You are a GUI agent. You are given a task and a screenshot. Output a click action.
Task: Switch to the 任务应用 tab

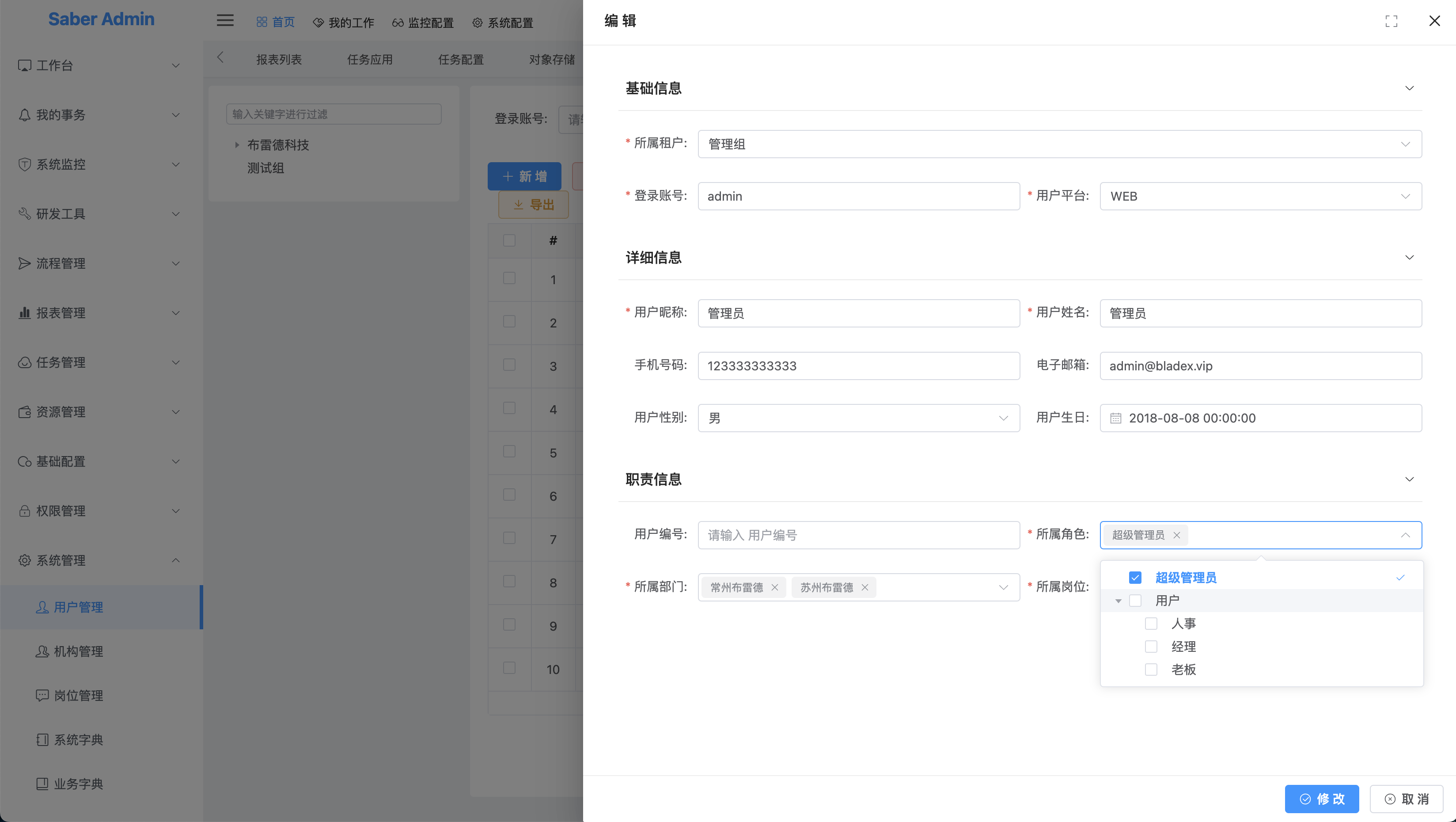pyautogui.click(x=370, y=59)
